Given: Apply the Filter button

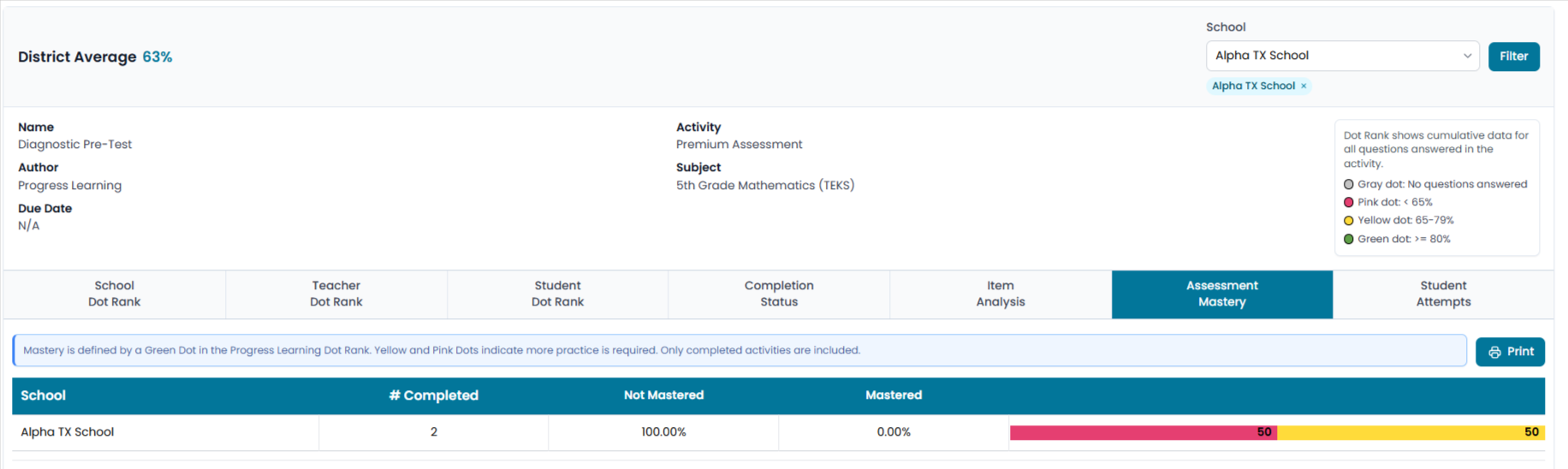Looking at the screenshot, I should point(1513,56).
